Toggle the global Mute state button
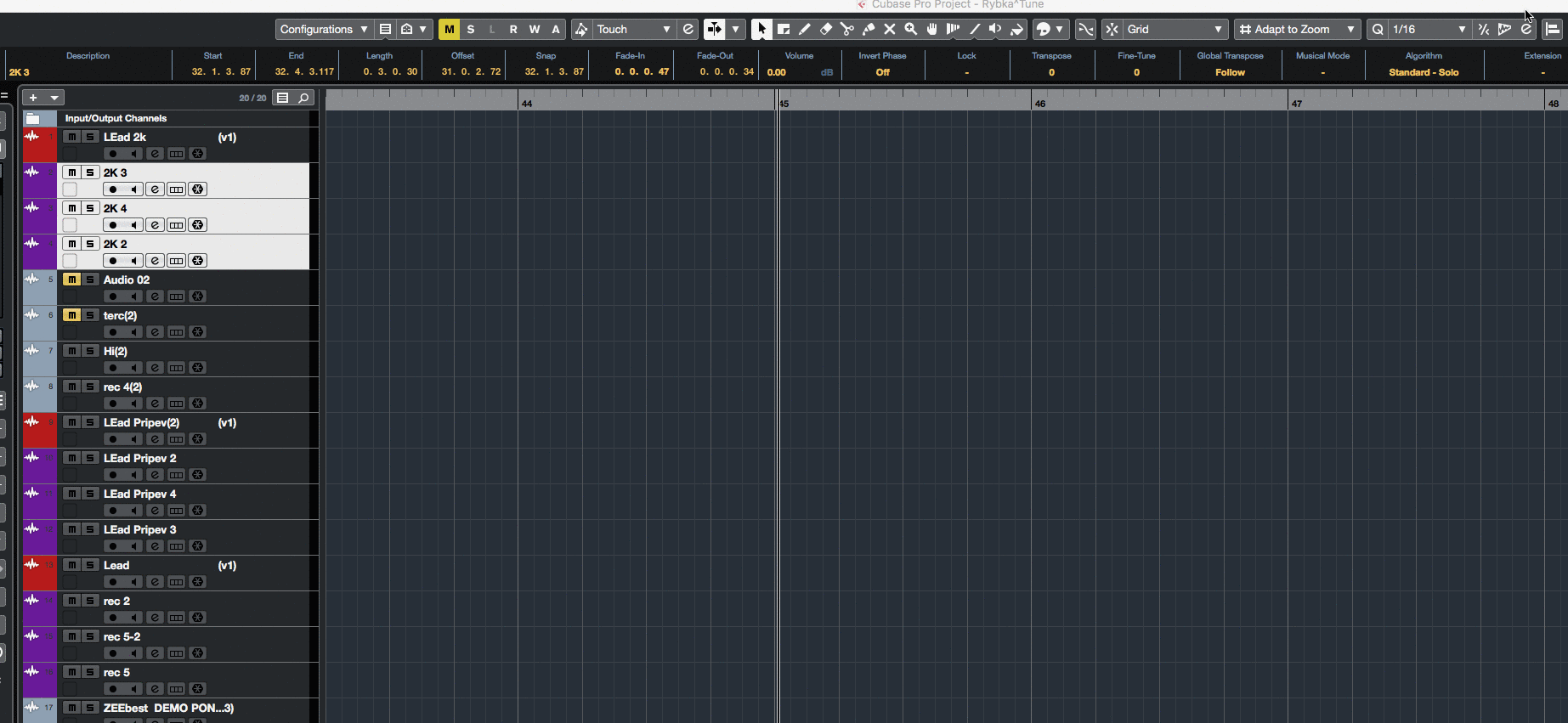This screenshot has height=723, width=1568. (x=449, y=29)
